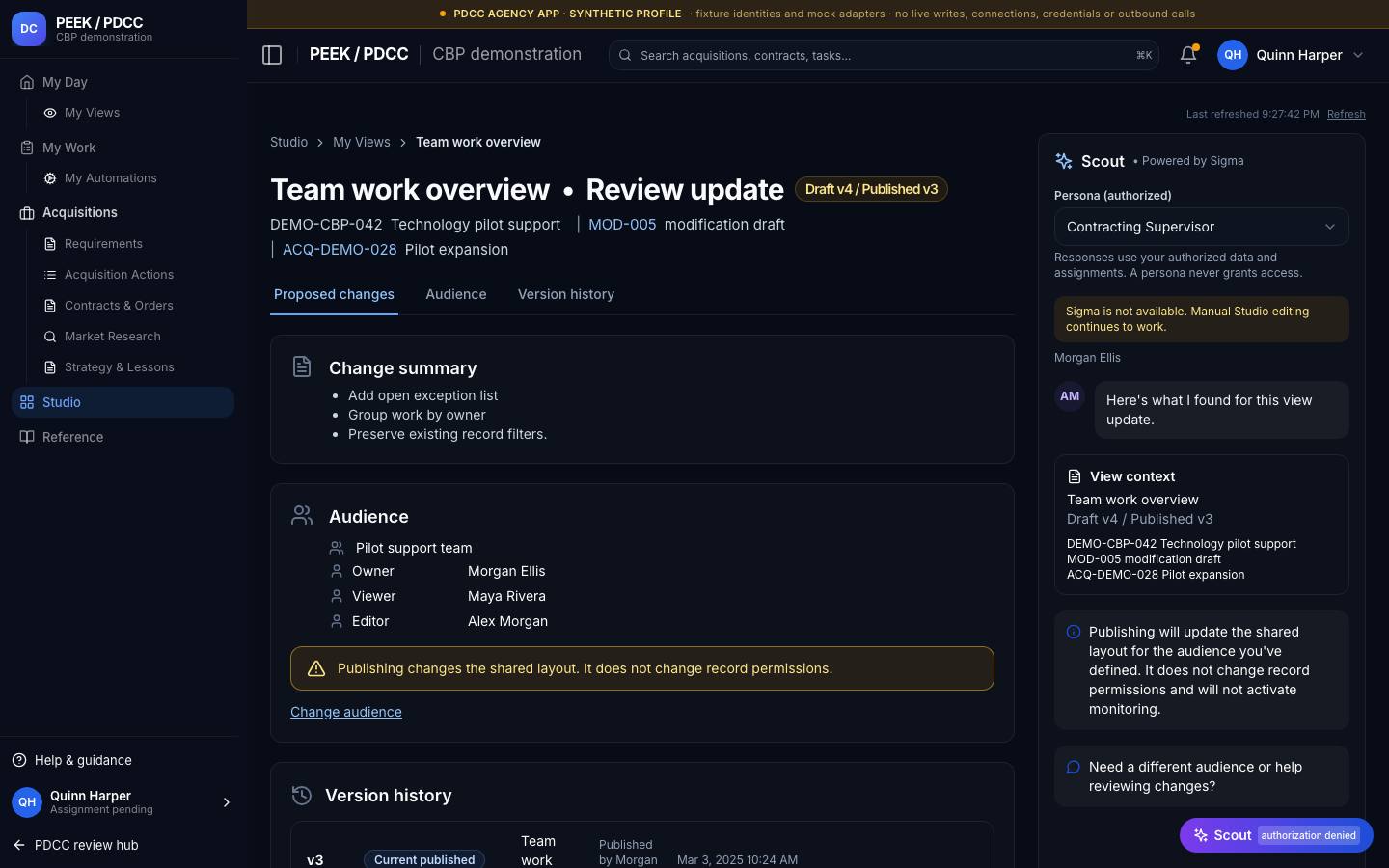Click Strategy & Lessons document icon

[x=50, y=367]
